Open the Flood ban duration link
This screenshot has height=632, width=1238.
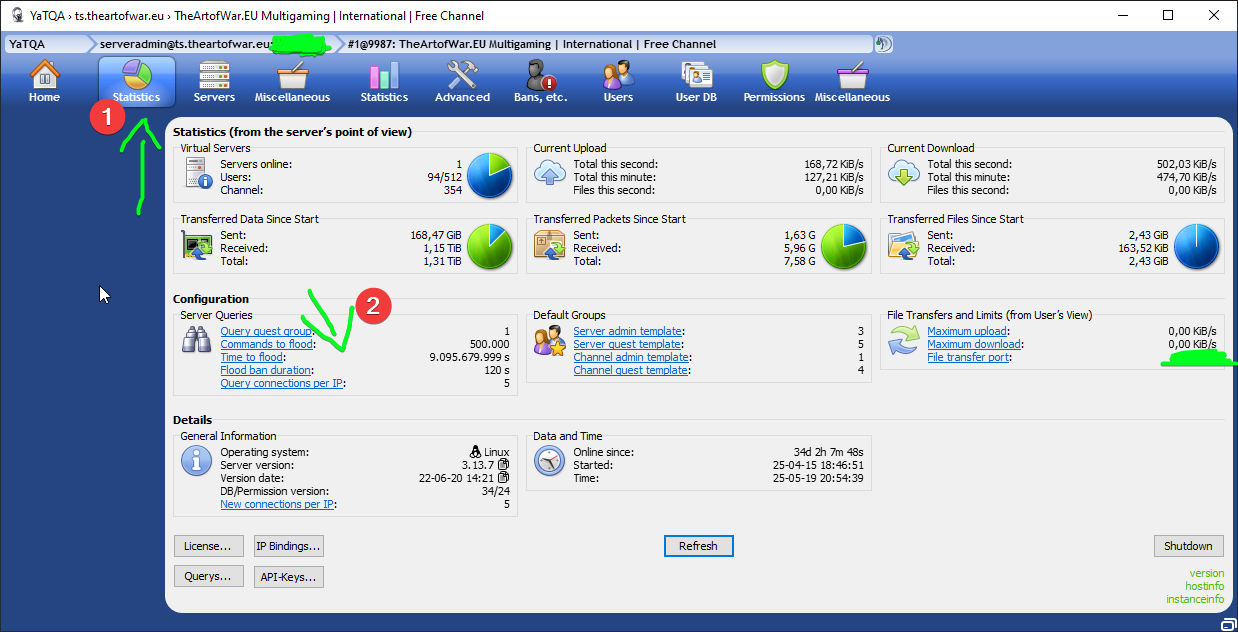[x=266, y=370]
